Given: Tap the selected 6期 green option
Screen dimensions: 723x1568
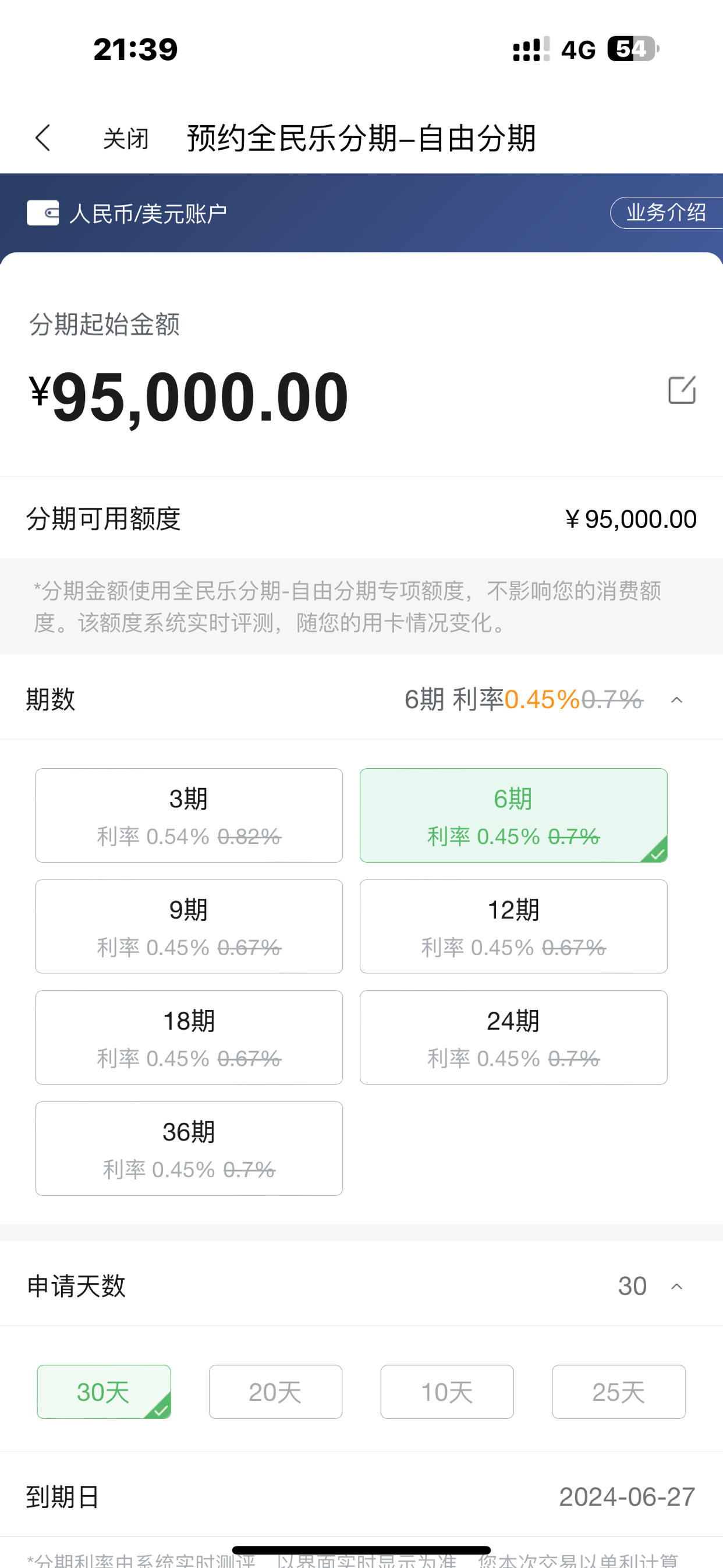Looking at the screenshot, I should [513, 815].
